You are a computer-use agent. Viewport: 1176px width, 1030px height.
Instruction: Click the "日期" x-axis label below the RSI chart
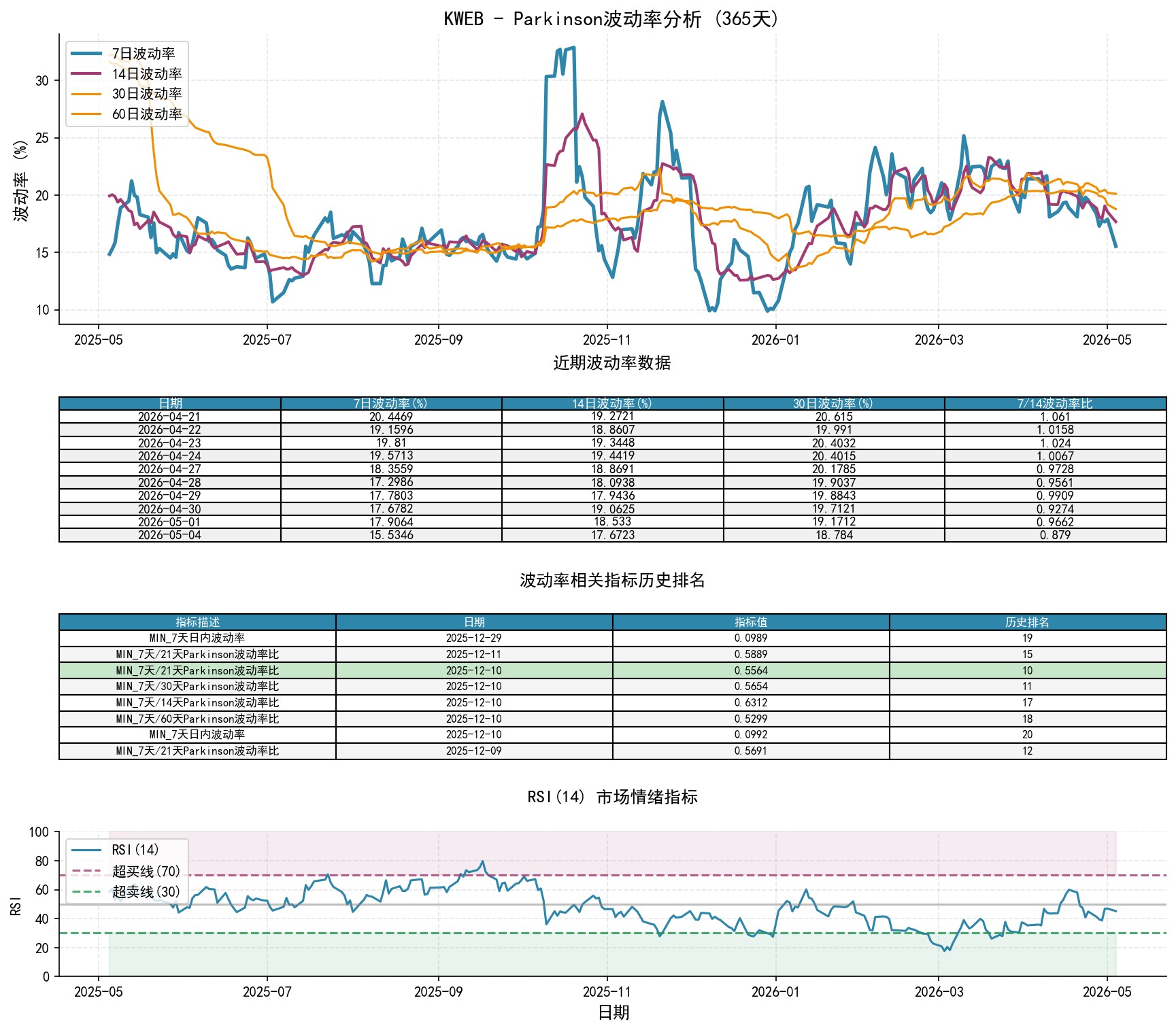614,1012
